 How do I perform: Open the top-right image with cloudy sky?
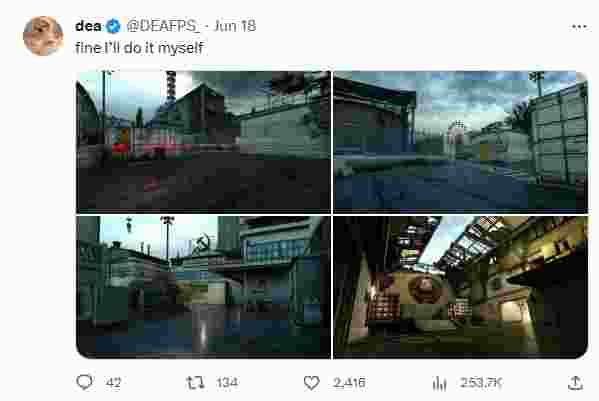click(x=460, y=142)
